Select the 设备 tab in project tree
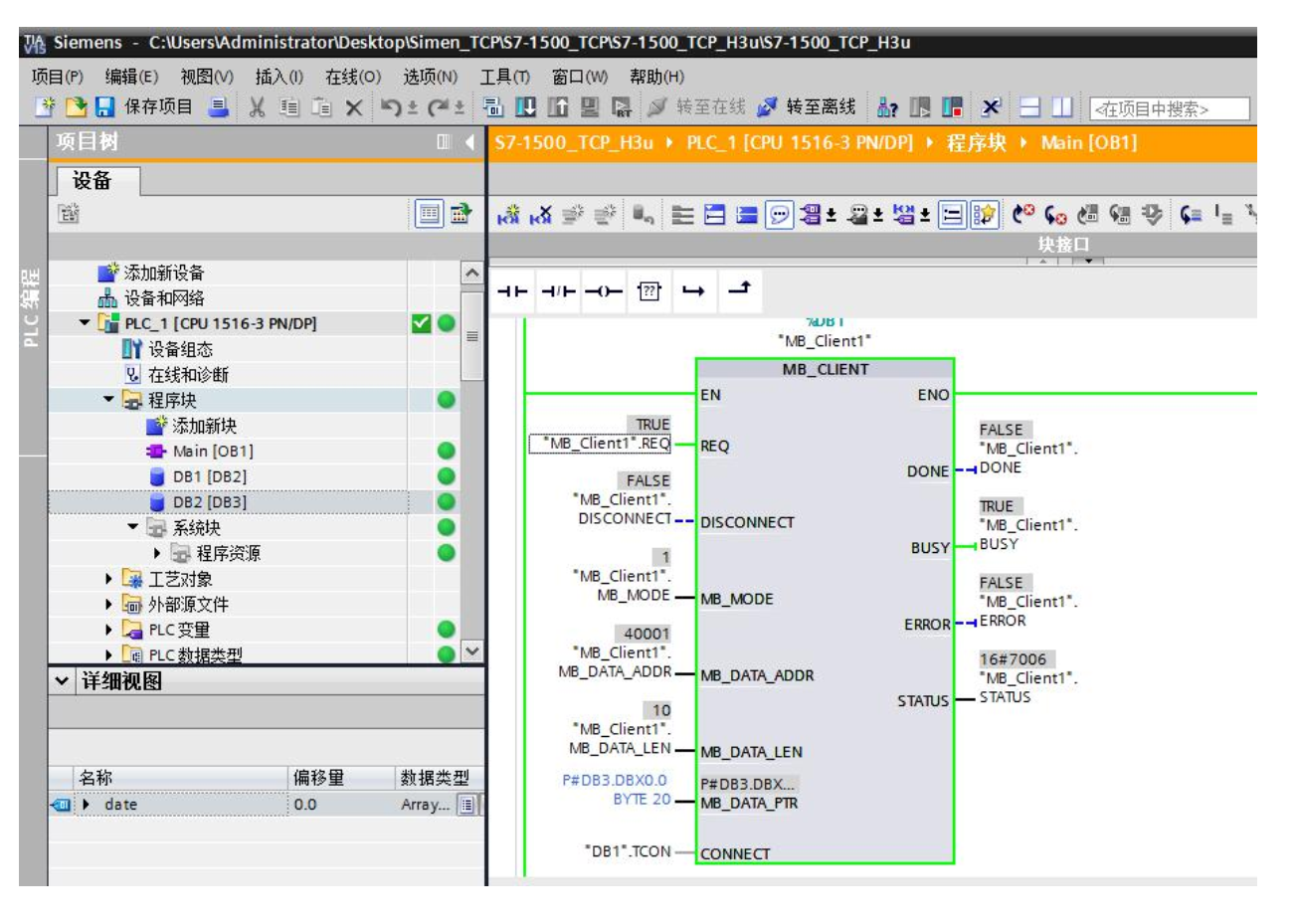 (93, 181)
